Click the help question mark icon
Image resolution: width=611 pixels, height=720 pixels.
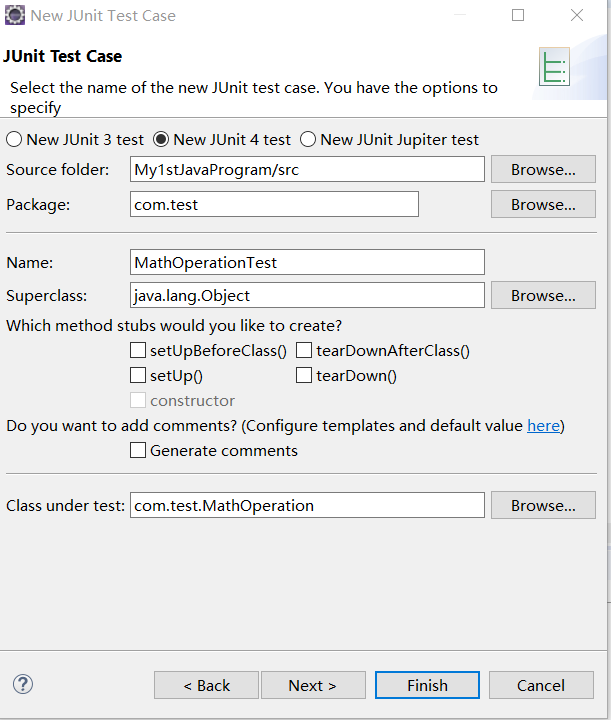pos(23,684)
